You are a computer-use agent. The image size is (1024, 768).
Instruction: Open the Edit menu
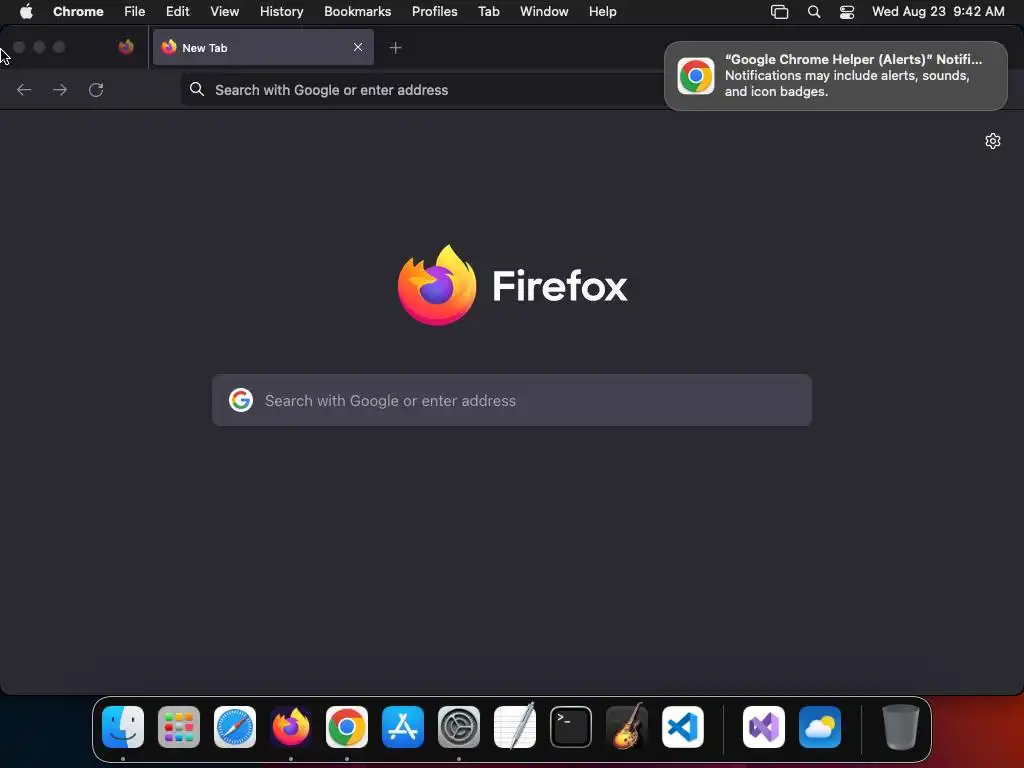tap(178, 11)
